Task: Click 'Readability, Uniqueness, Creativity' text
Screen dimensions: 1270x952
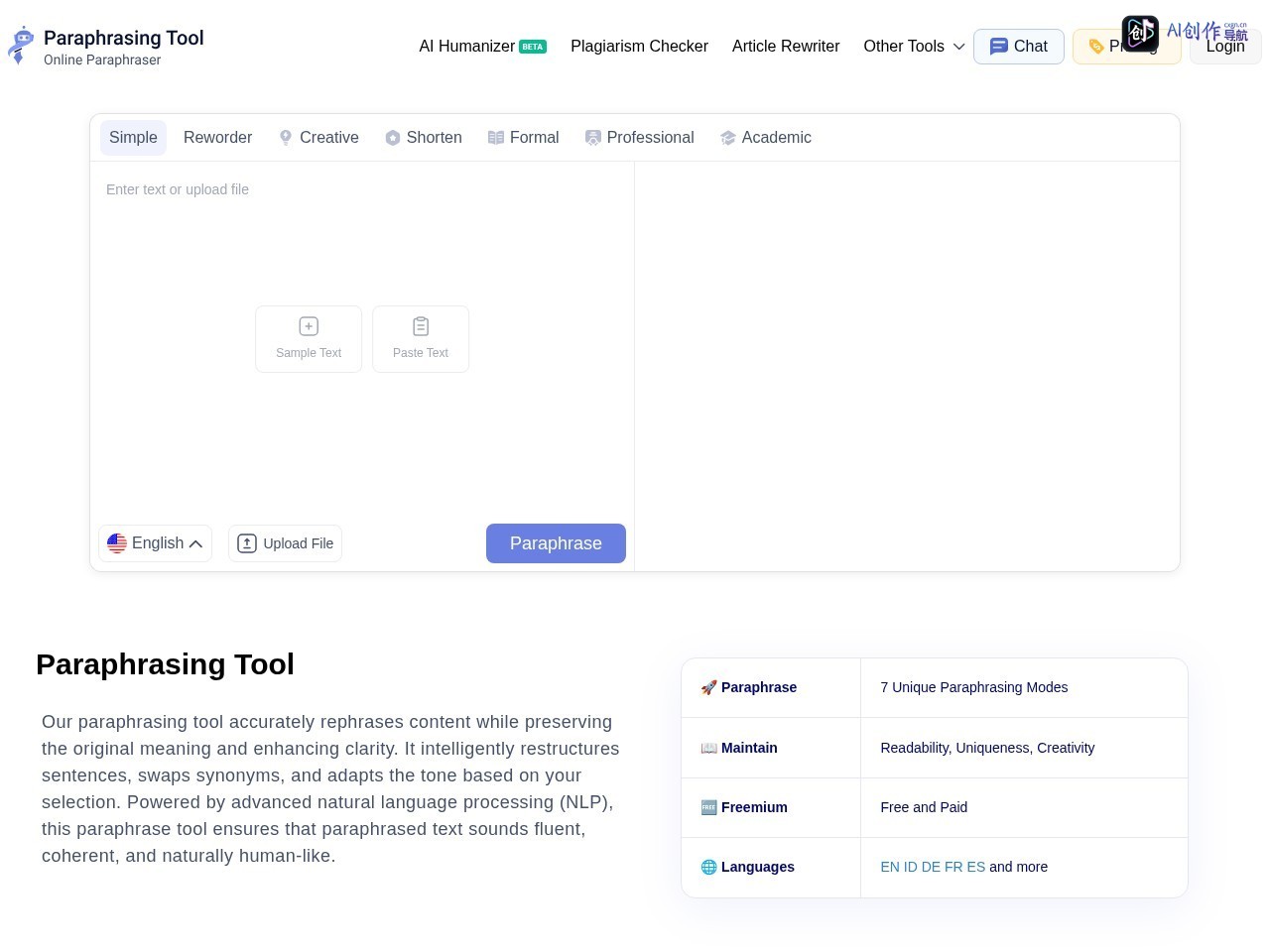Action: pyautogui.click(x=987, y=748)
